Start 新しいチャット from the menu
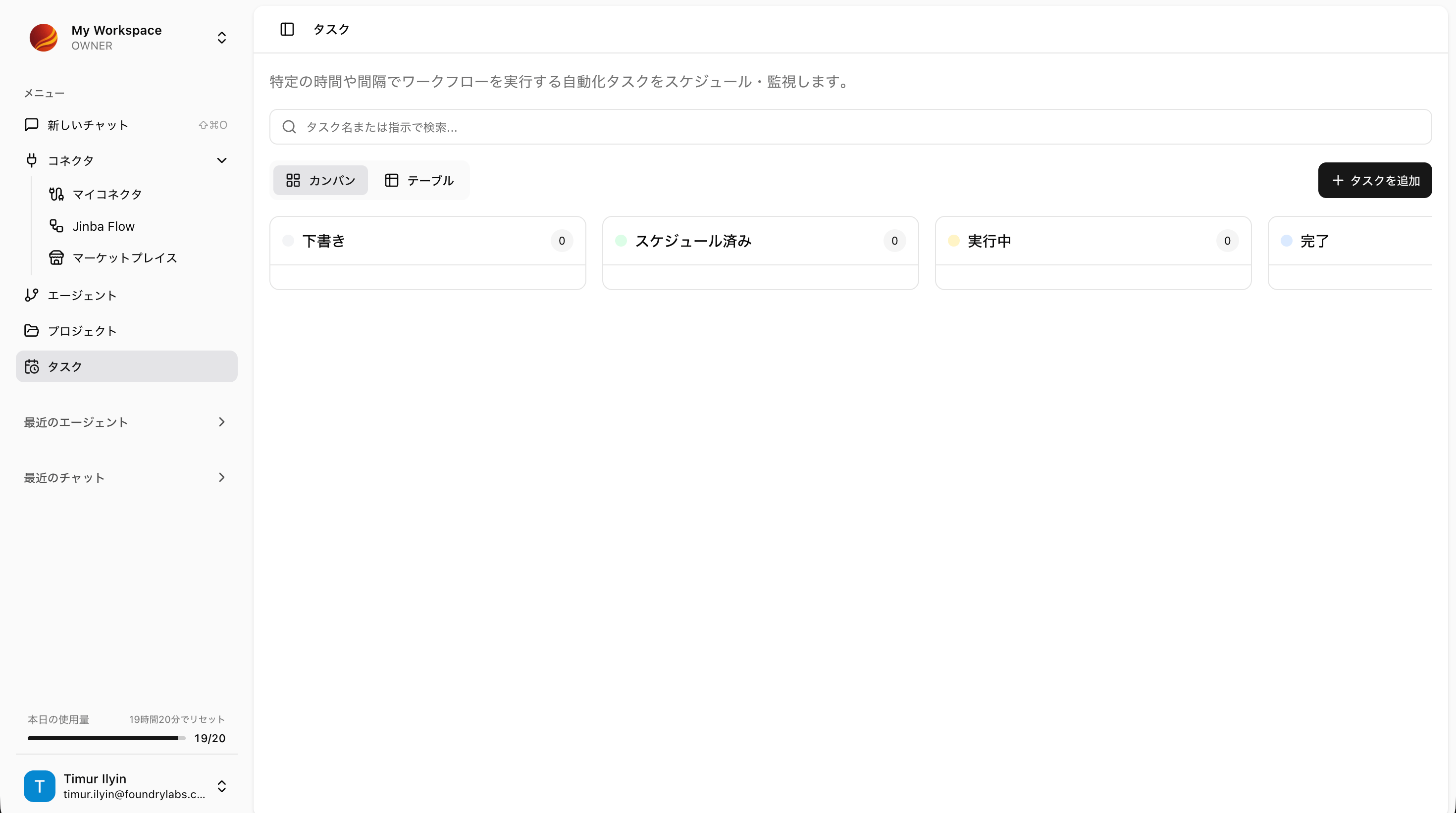This screenshot has width=1456, height=813. [x=127, y=125]
